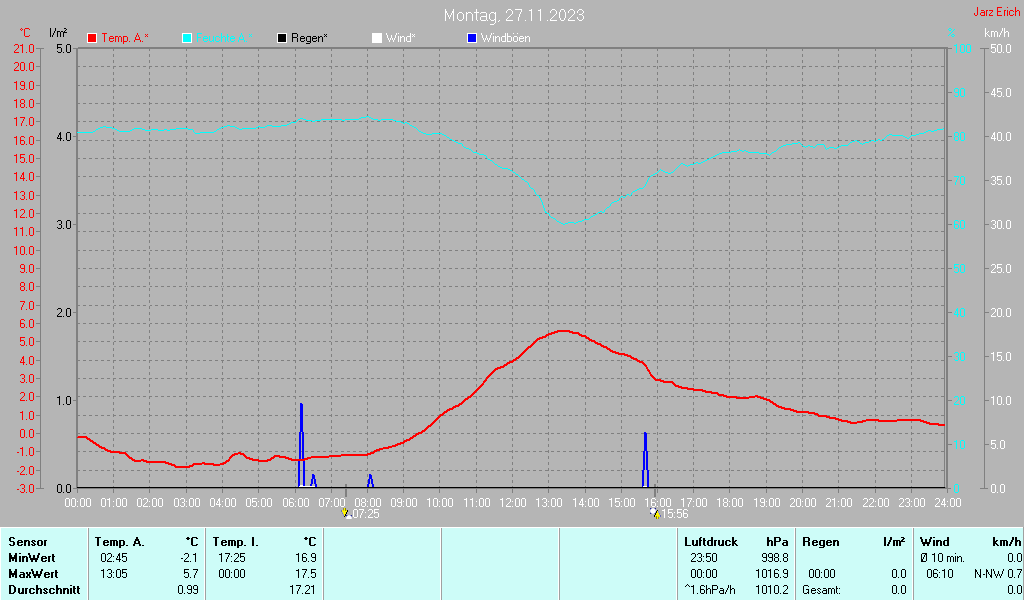Screen dimensions: 1024x600
Task: Click the outdoor average value '0.99'
Action: click(187, 590)
